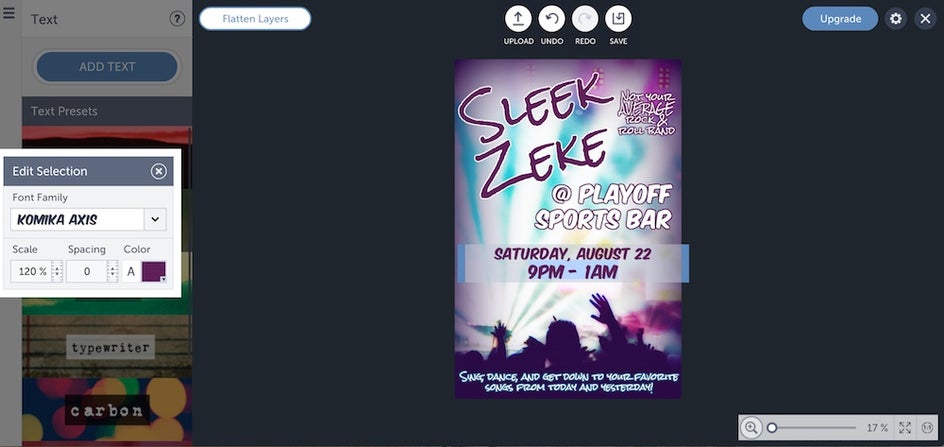944x447 pixels.
Task: Expand the Font Family dropdown arrow
Action: click(x=155, y=219)
